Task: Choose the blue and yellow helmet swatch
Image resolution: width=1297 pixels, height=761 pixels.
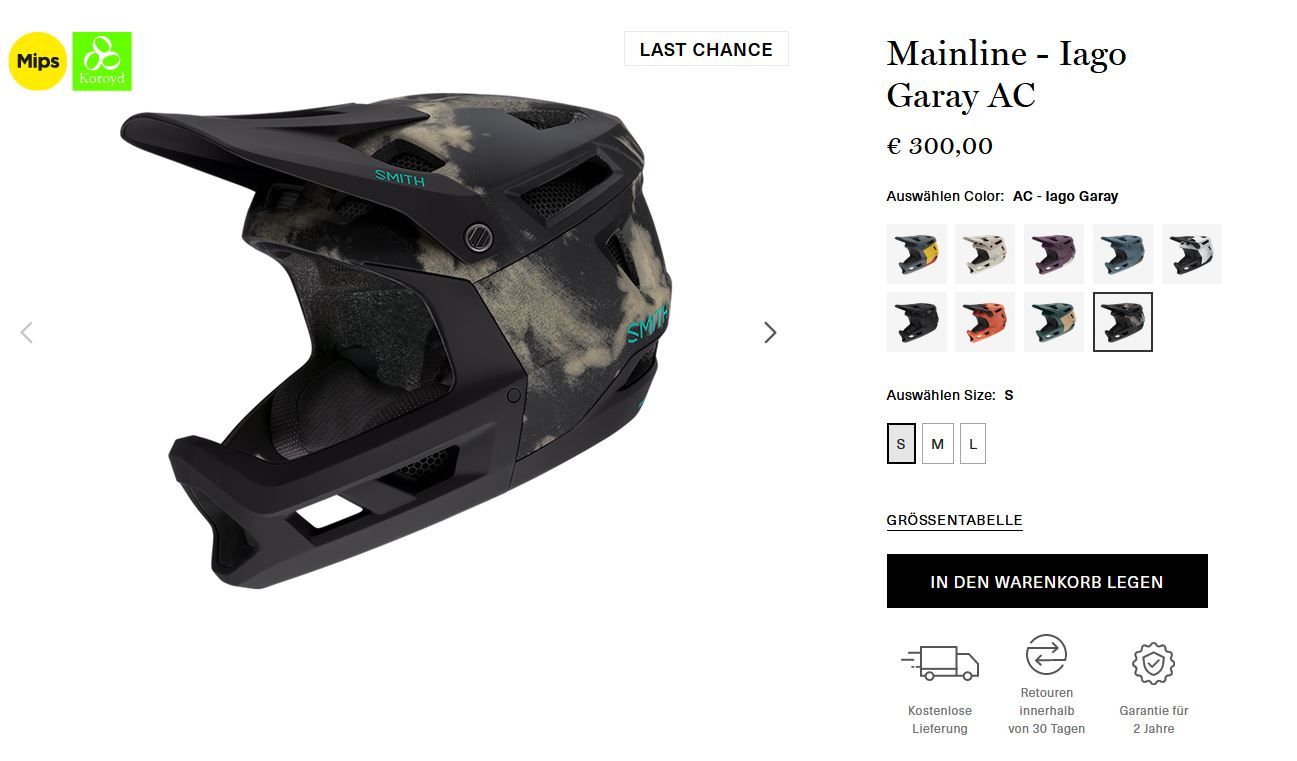Action: 917,254
